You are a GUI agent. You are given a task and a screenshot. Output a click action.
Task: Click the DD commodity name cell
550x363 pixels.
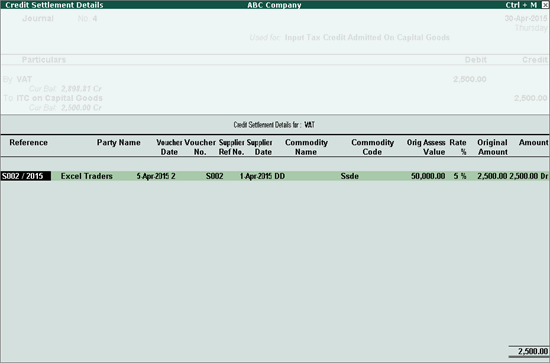pyautogui.click(x=280, y=176)
